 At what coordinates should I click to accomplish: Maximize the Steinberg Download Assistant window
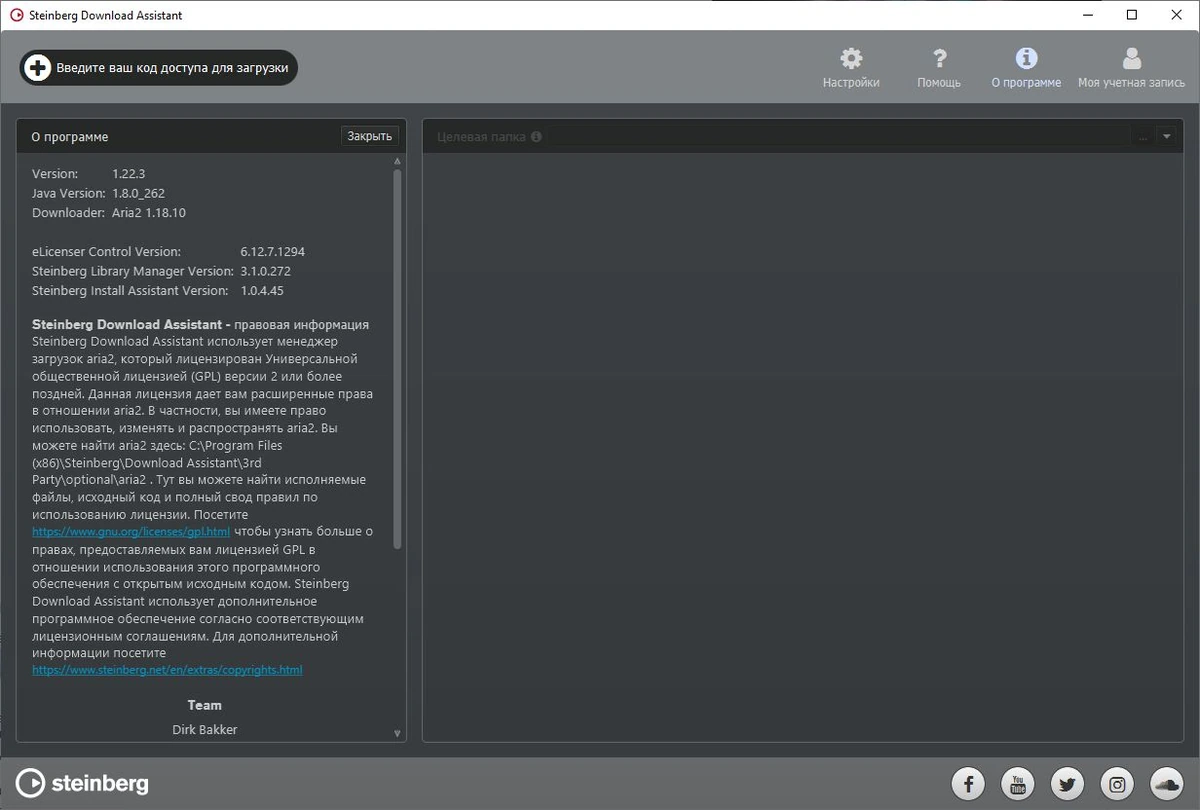point(1132,15)
